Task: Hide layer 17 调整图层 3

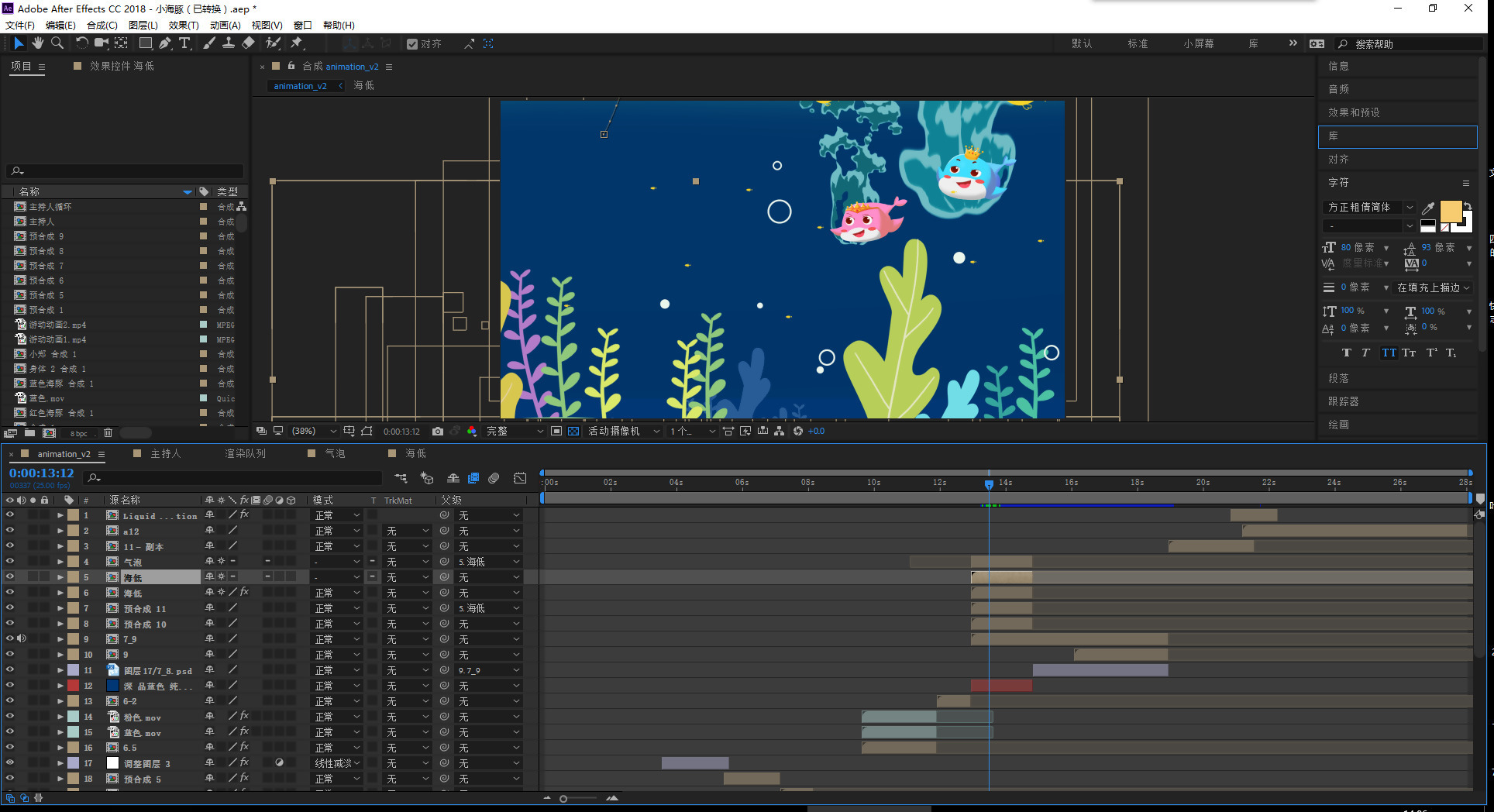Action: [10, 763]
